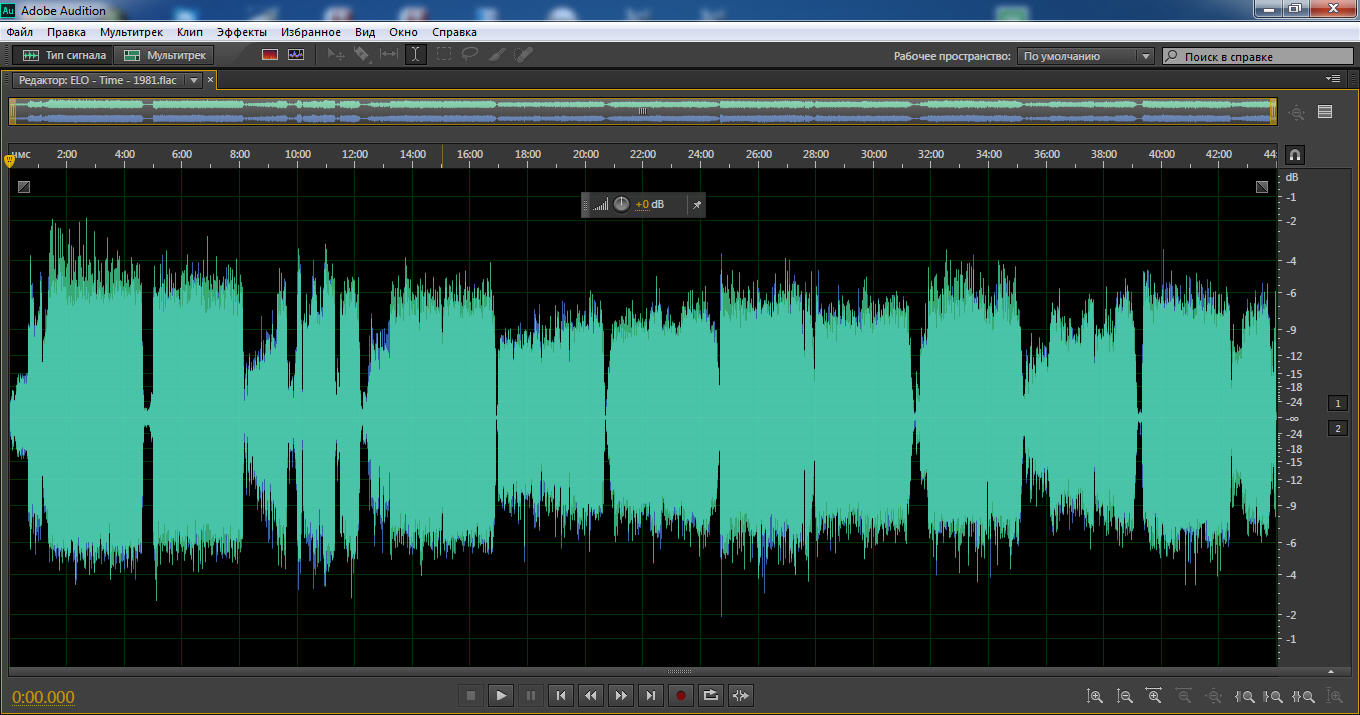The image size is (1360, 715).
Task: Select the Razor tool in toolbar
Action: pos(363,55)
